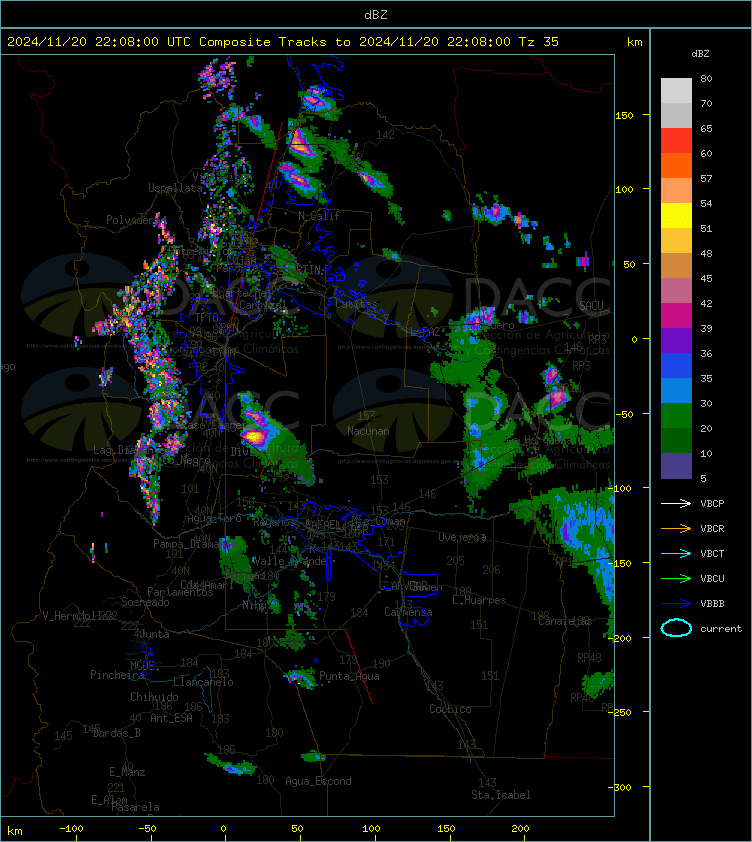Click the 'Llancanelo' map label
Screen dimensions: 752x842
(203, 682)
